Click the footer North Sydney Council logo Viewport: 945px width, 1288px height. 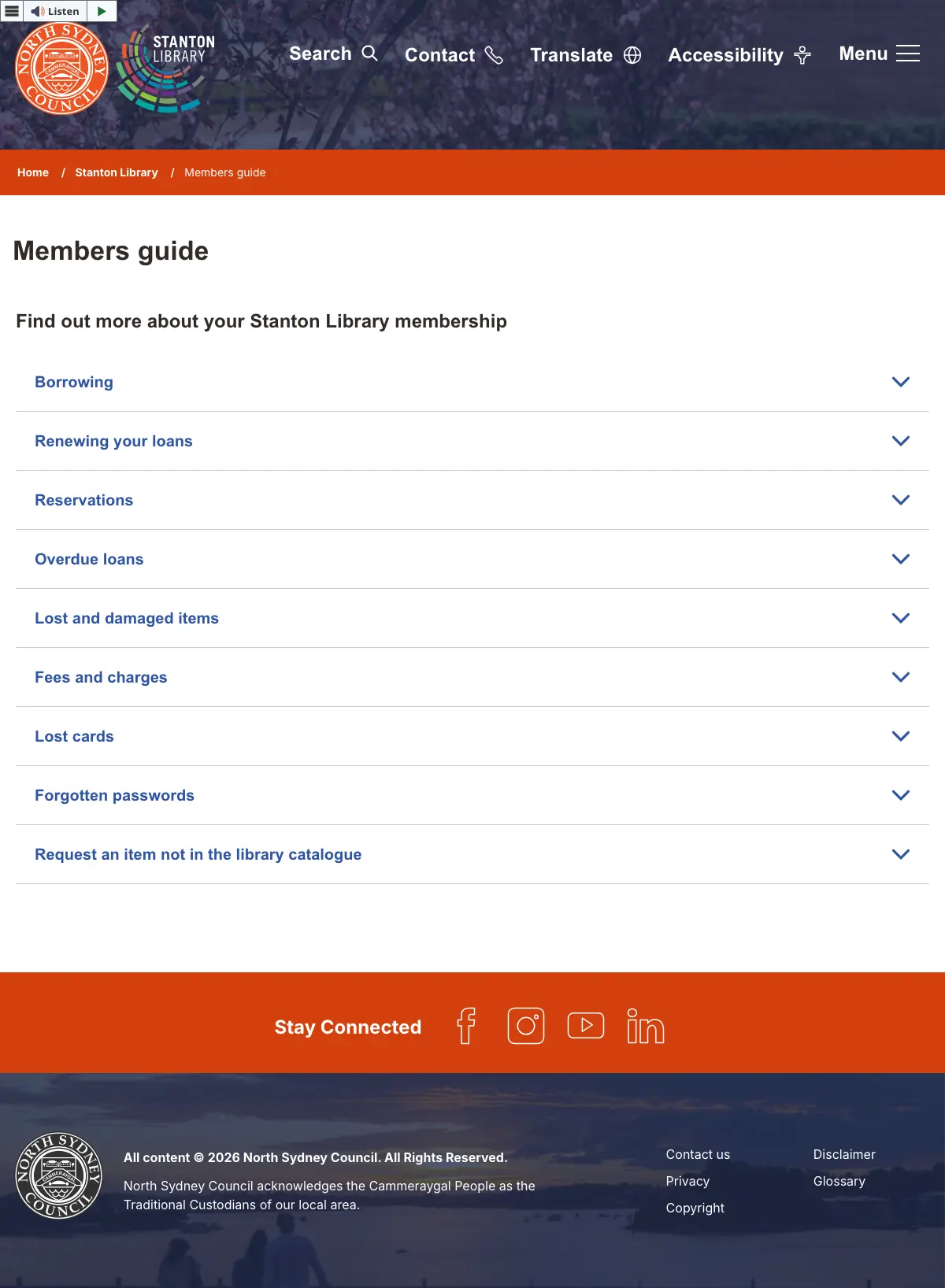click(x=59, y=1175)
